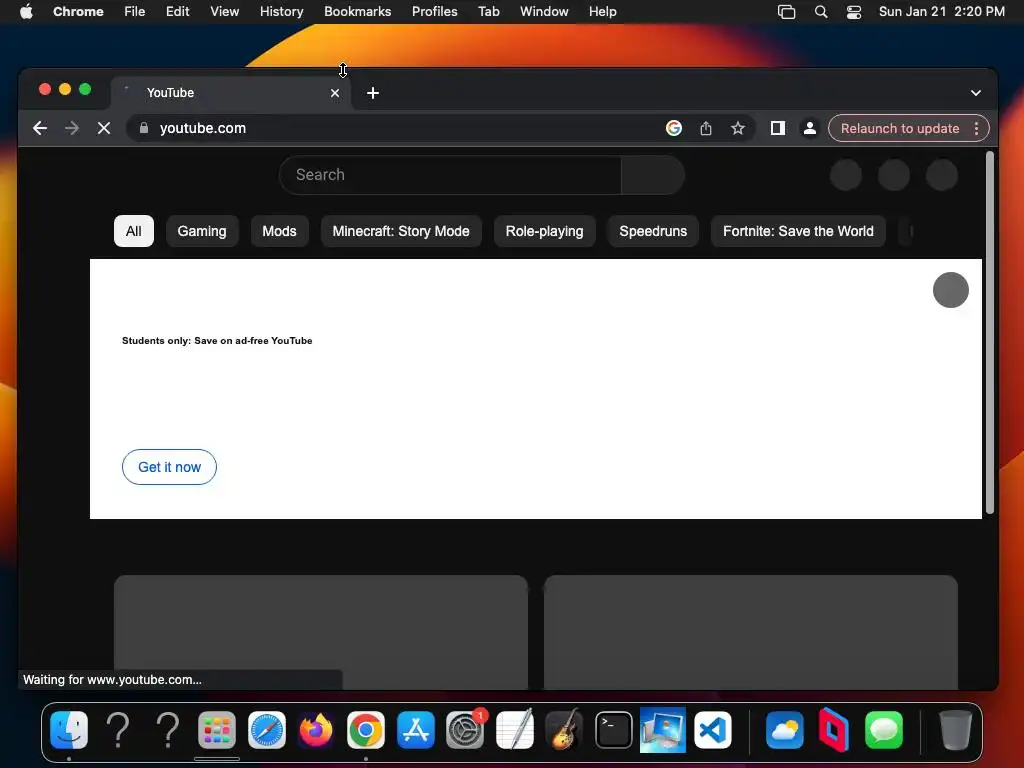
Task: Select Minecraft: Story Mode chip
Action: (401, 231)
